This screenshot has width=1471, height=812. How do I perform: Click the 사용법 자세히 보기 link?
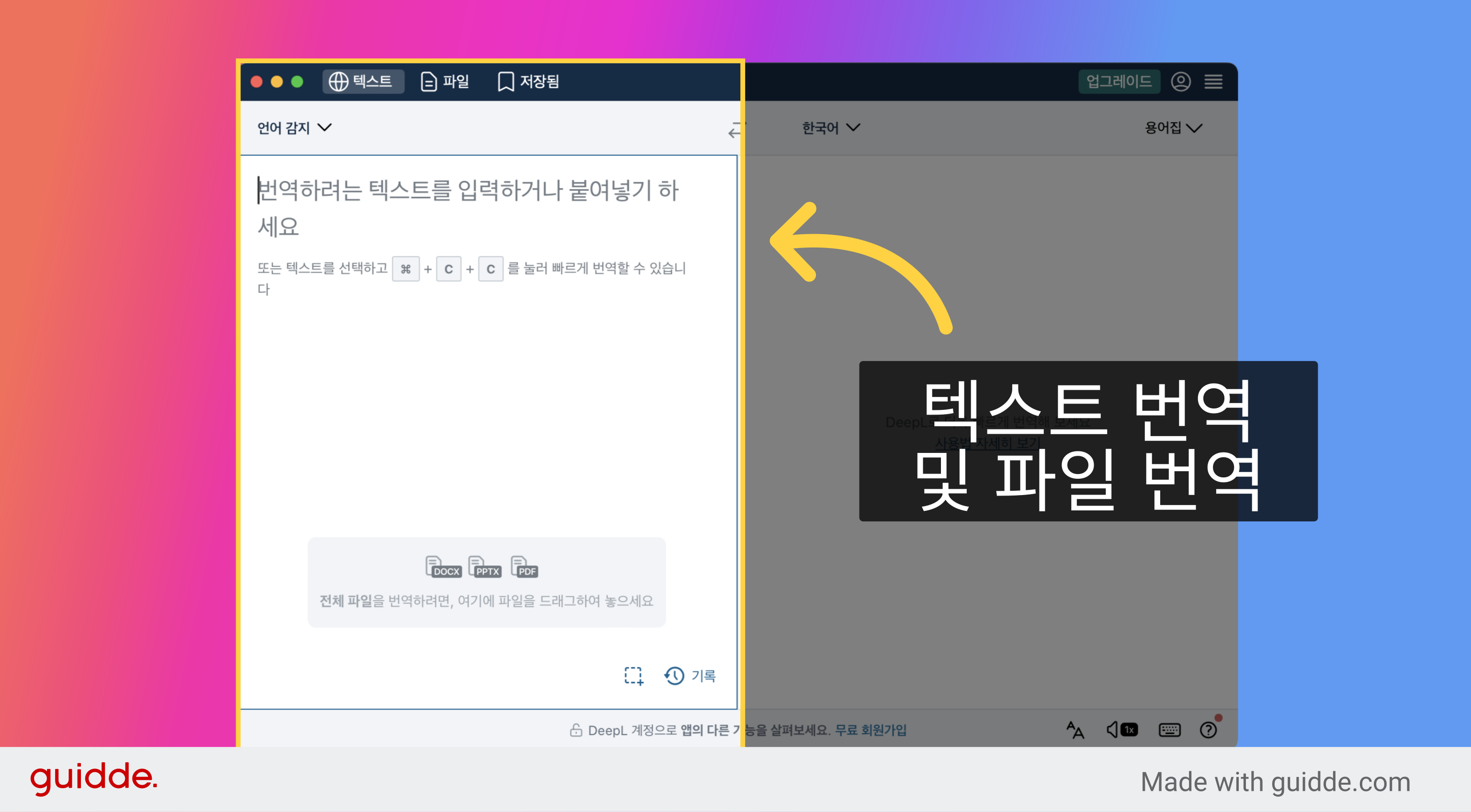click(987, 443)
